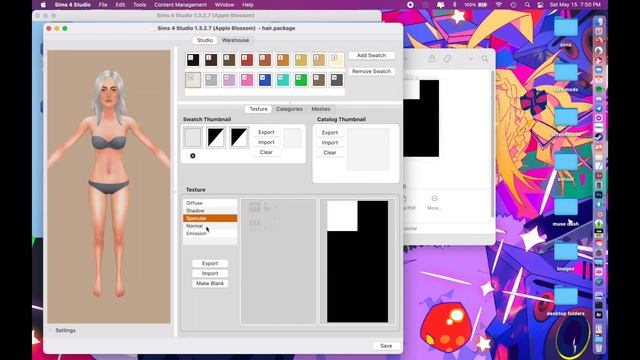Select Shadow in the texture list
This screenshot has height=360, width=640.
(x=210, y=211)
